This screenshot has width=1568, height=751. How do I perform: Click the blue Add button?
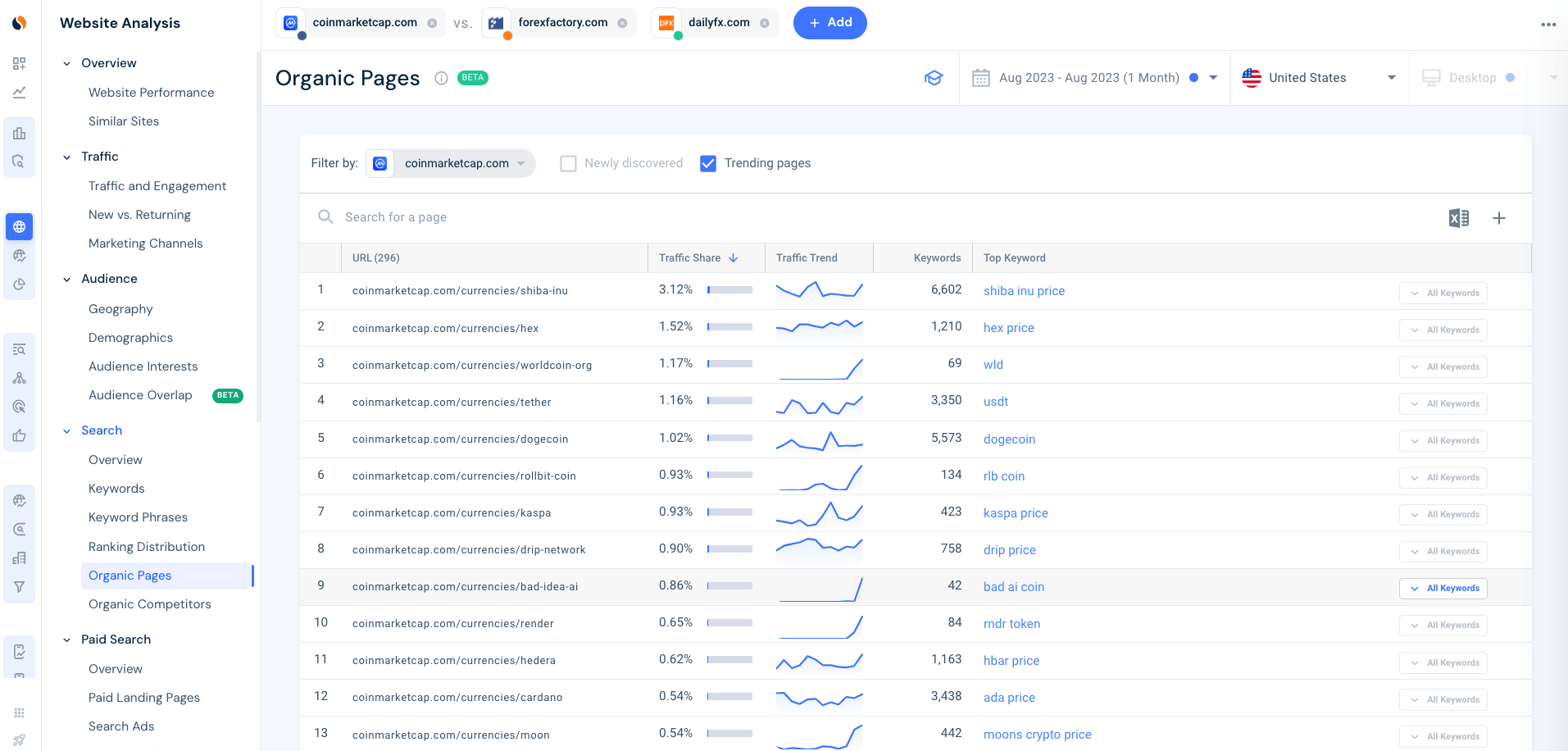830,23
